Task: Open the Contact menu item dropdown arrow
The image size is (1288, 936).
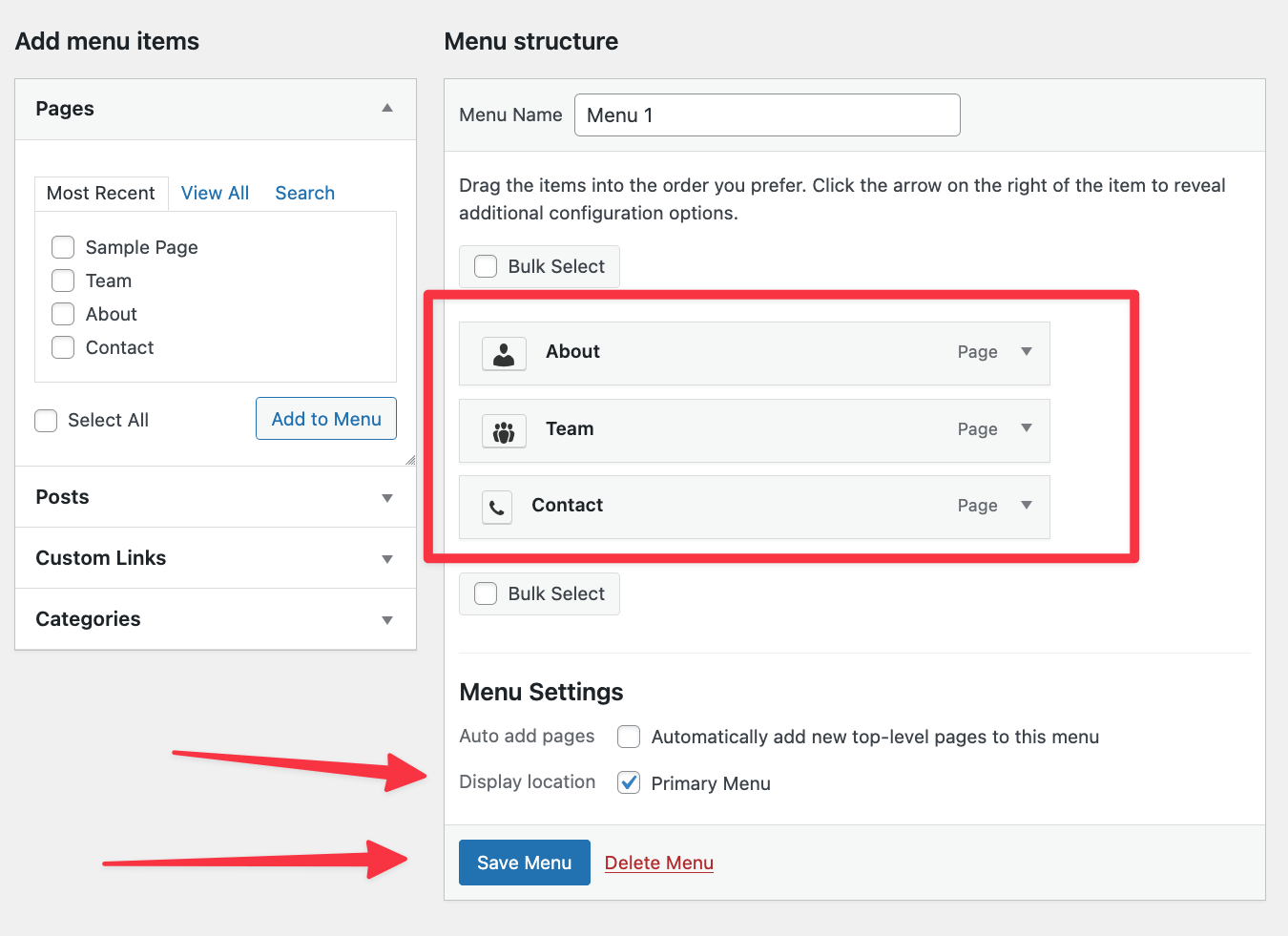Action: pyautogui.click(x=1027, y=506)
